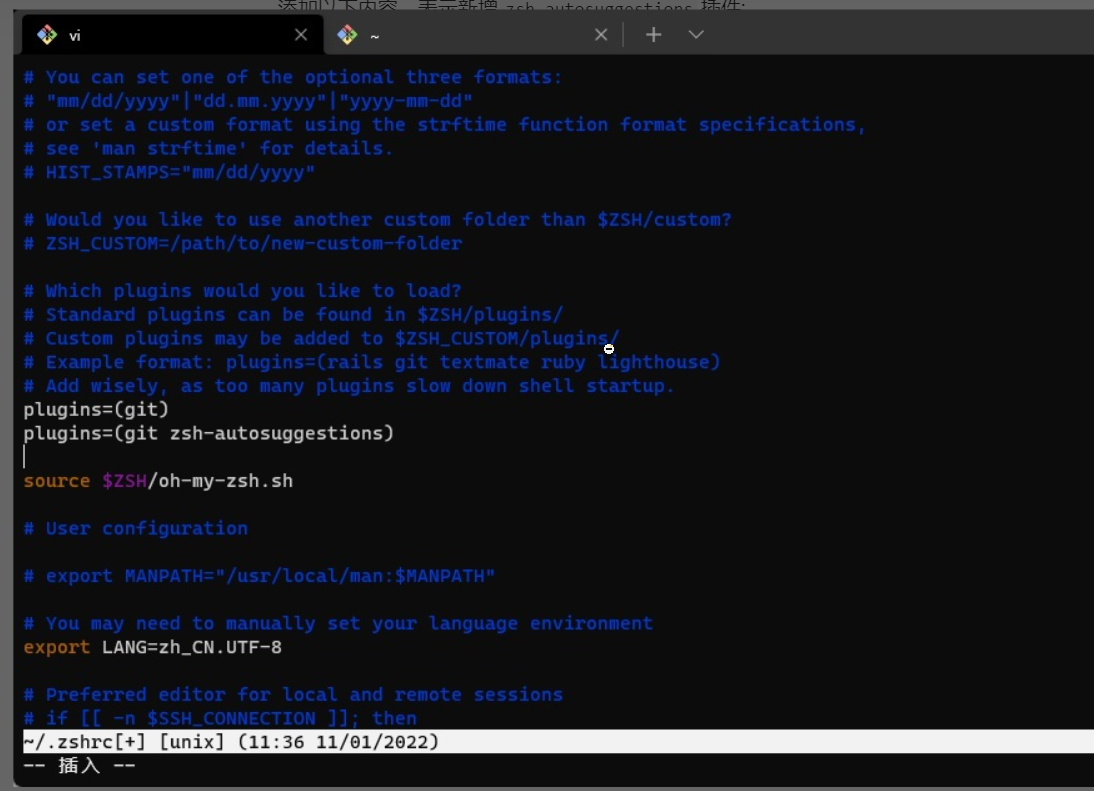The height and width of the screenshot is (791, 1094).
Task: Click the plugins=(git zsh-autosuggestions) line
Action: [209, 433]
